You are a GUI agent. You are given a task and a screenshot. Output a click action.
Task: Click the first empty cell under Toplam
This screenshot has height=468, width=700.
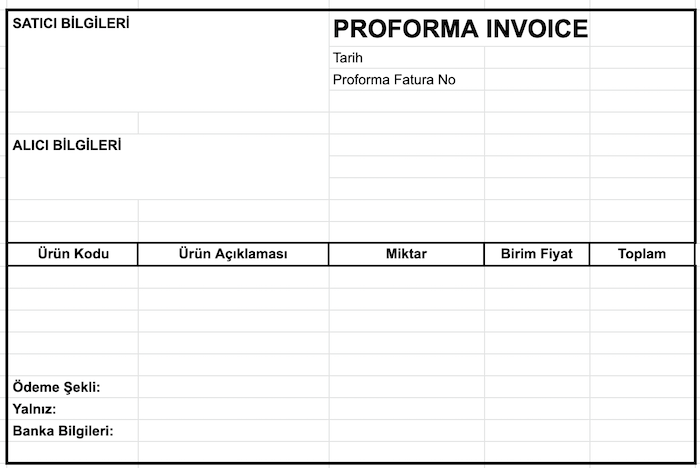click(642, 277)
